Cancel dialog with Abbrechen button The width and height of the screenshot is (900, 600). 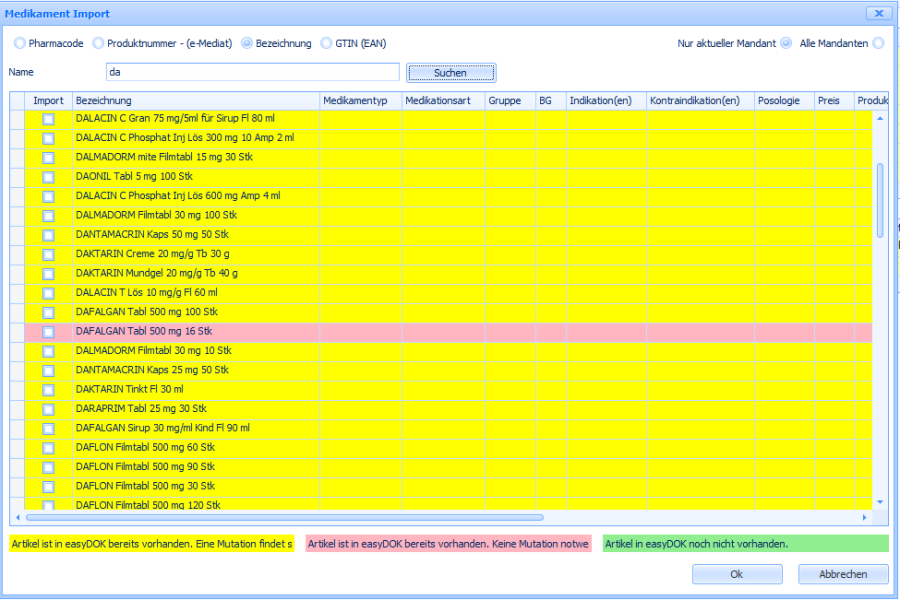coord(843,574)
